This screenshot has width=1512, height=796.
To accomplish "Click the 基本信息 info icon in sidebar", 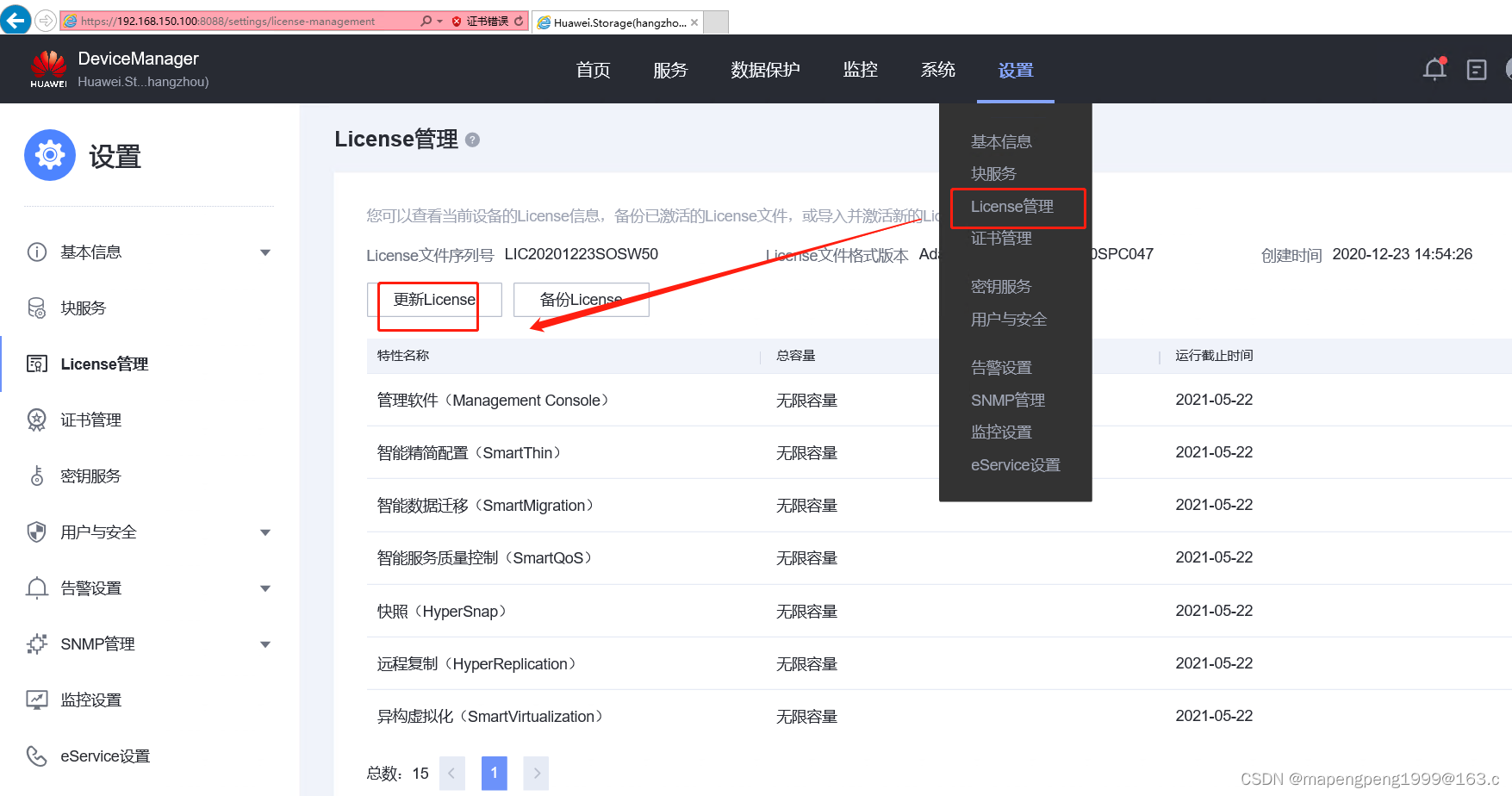I will click(x=37, y=252).
